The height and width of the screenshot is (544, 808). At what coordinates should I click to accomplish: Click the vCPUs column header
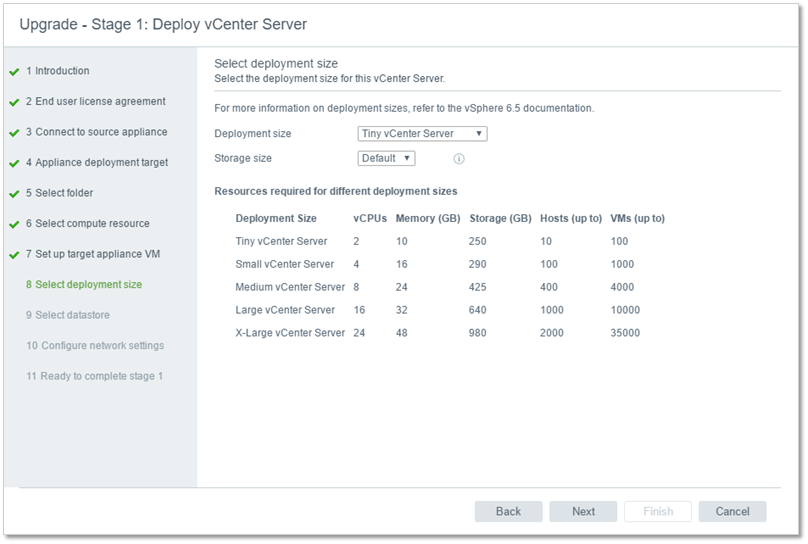point(370,218)
